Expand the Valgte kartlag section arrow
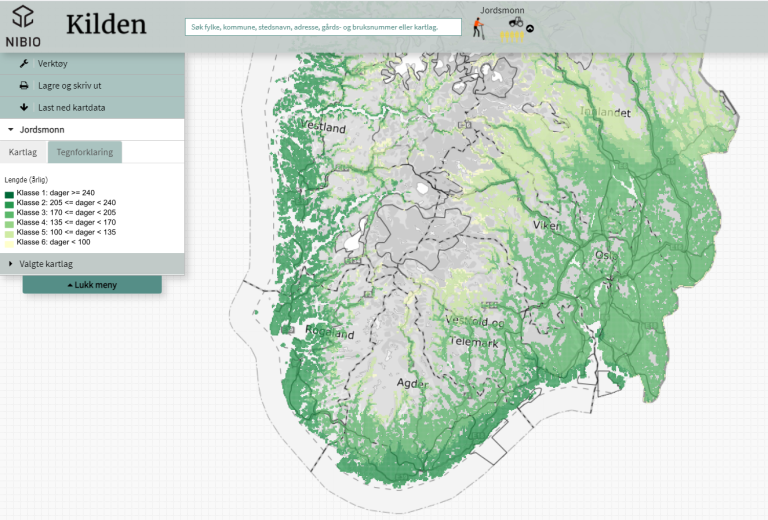The image size is (768, 520). point(11,264)
